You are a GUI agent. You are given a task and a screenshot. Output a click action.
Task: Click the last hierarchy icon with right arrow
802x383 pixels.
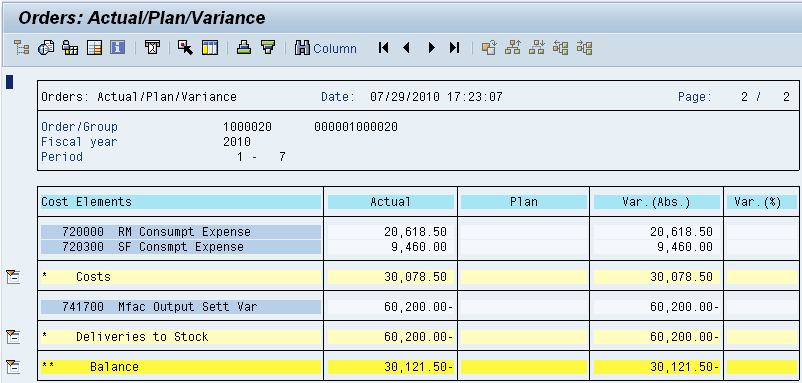click(585, 48)
